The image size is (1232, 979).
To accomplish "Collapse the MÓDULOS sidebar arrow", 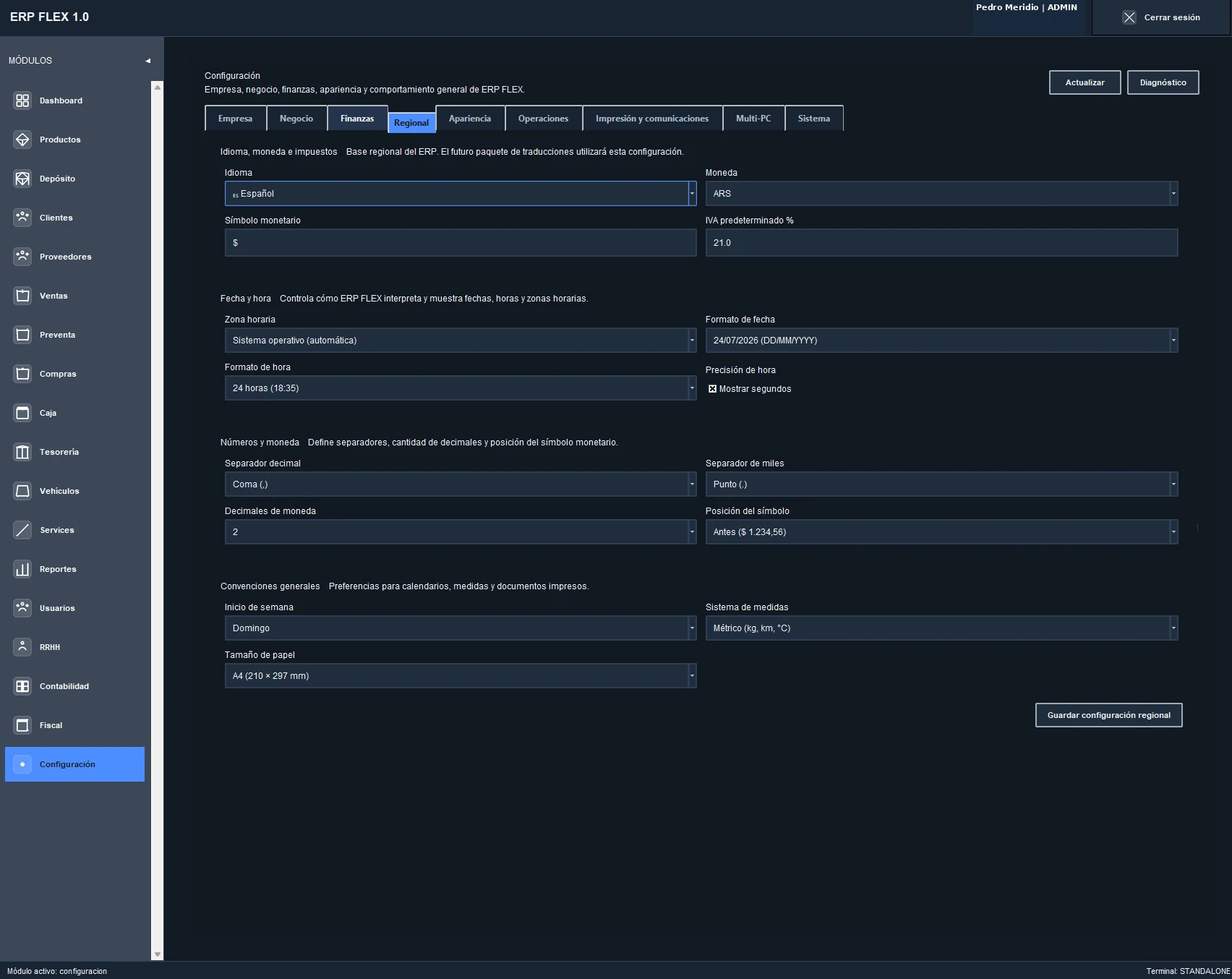I will [x=147, y=61].
